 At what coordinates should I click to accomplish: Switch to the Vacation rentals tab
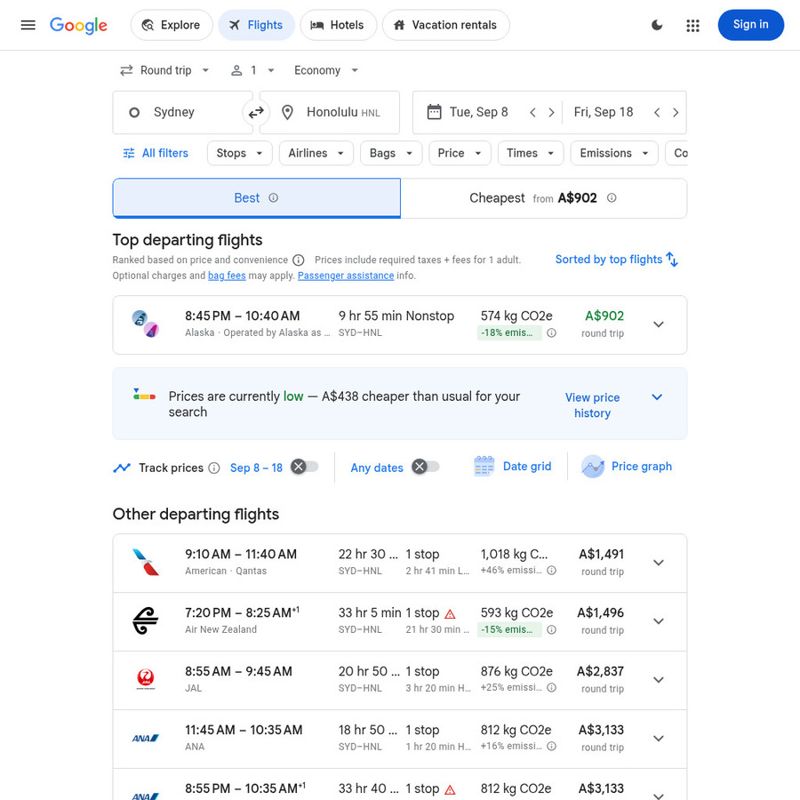pyautogui.click(x=445, y=25)
